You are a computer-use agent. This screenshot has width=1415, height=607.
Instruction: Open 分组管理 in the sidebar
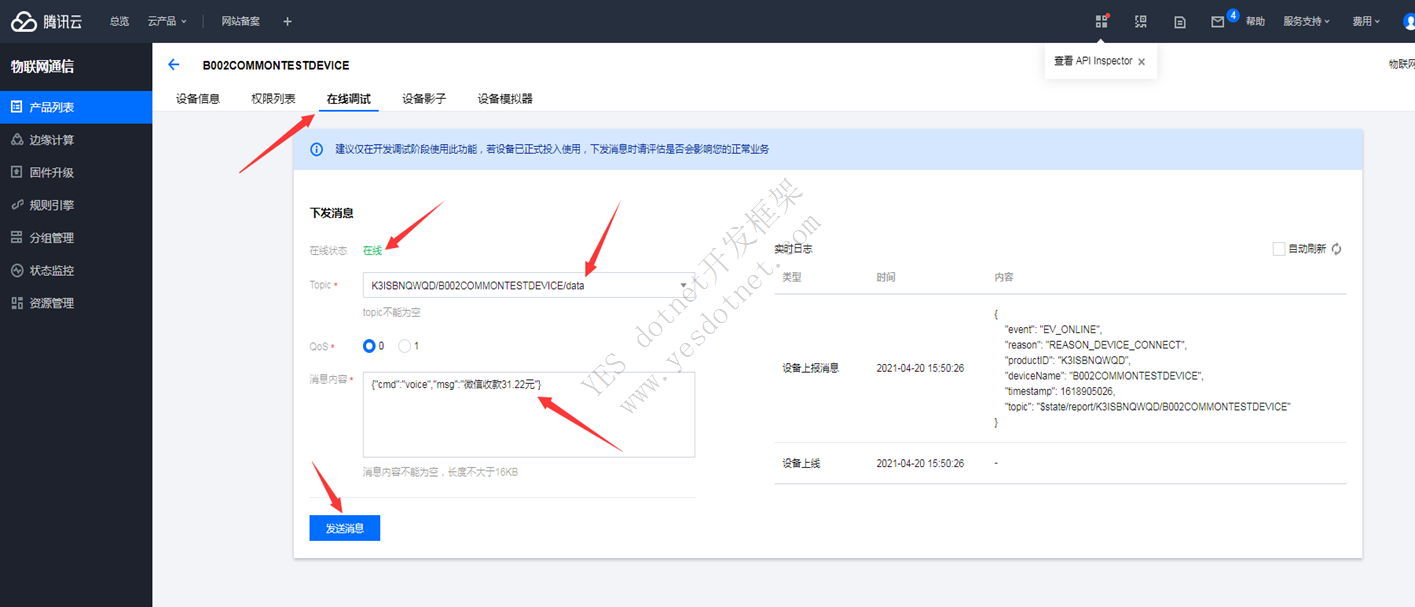tap(76, 238)
